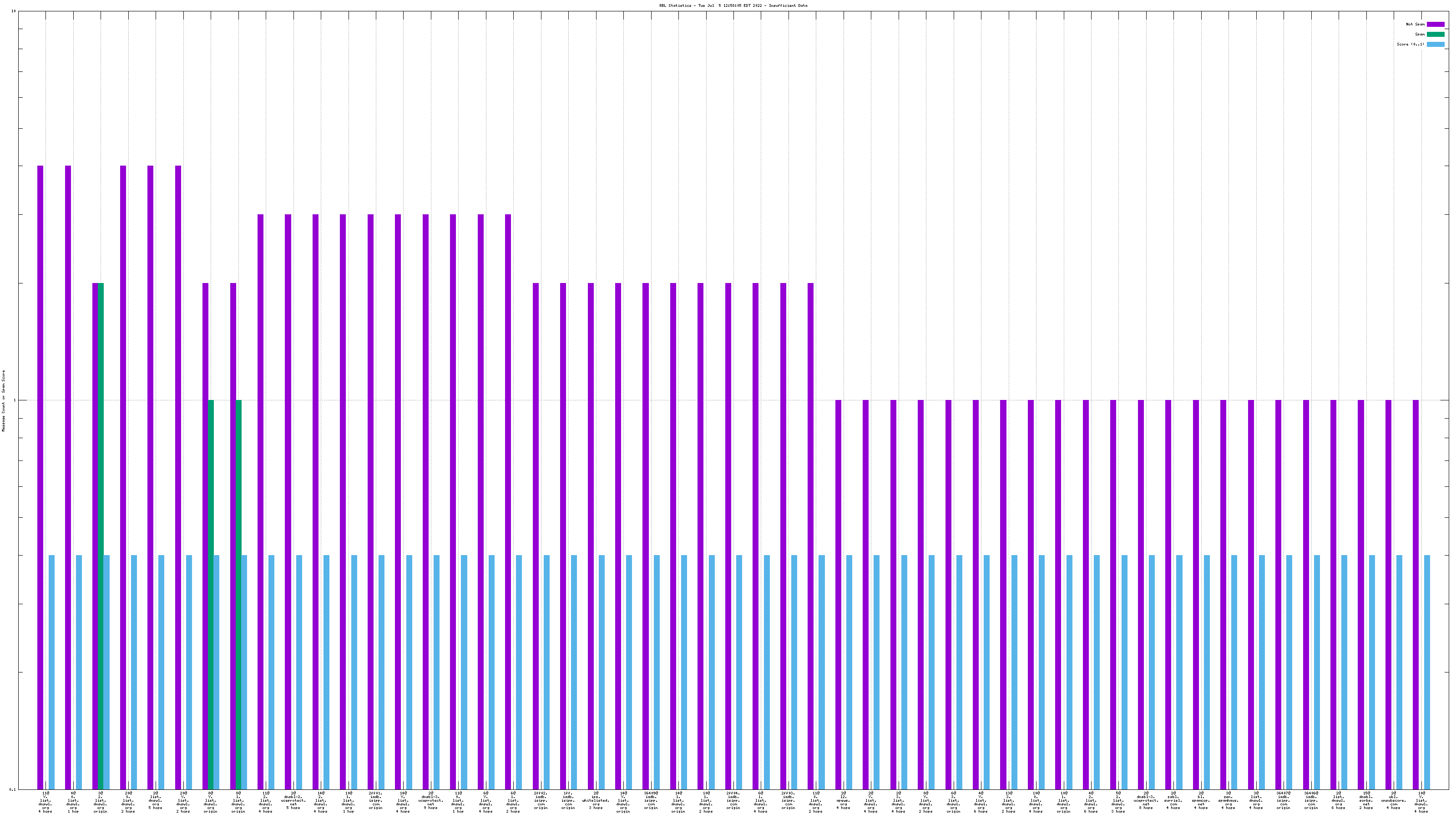Click the y-axis value 1 tick label

tap(15, 401)
